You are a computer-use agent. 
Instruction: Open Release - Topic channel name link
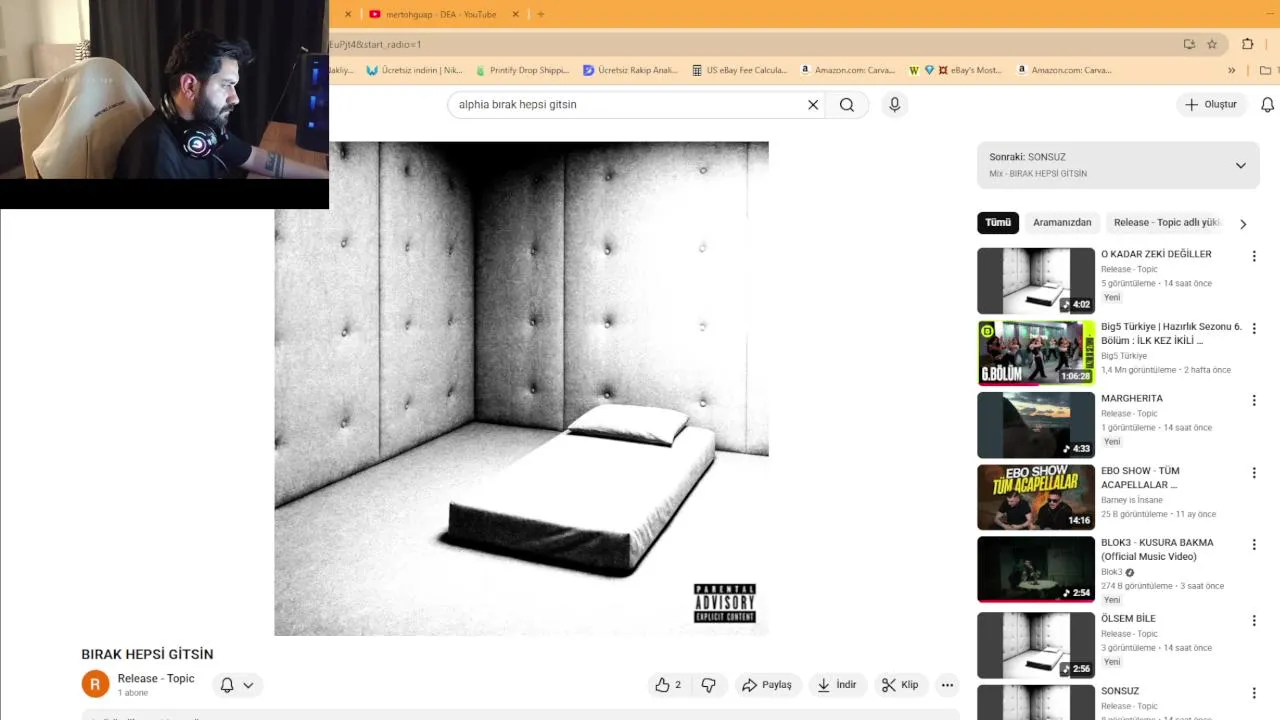156,678
